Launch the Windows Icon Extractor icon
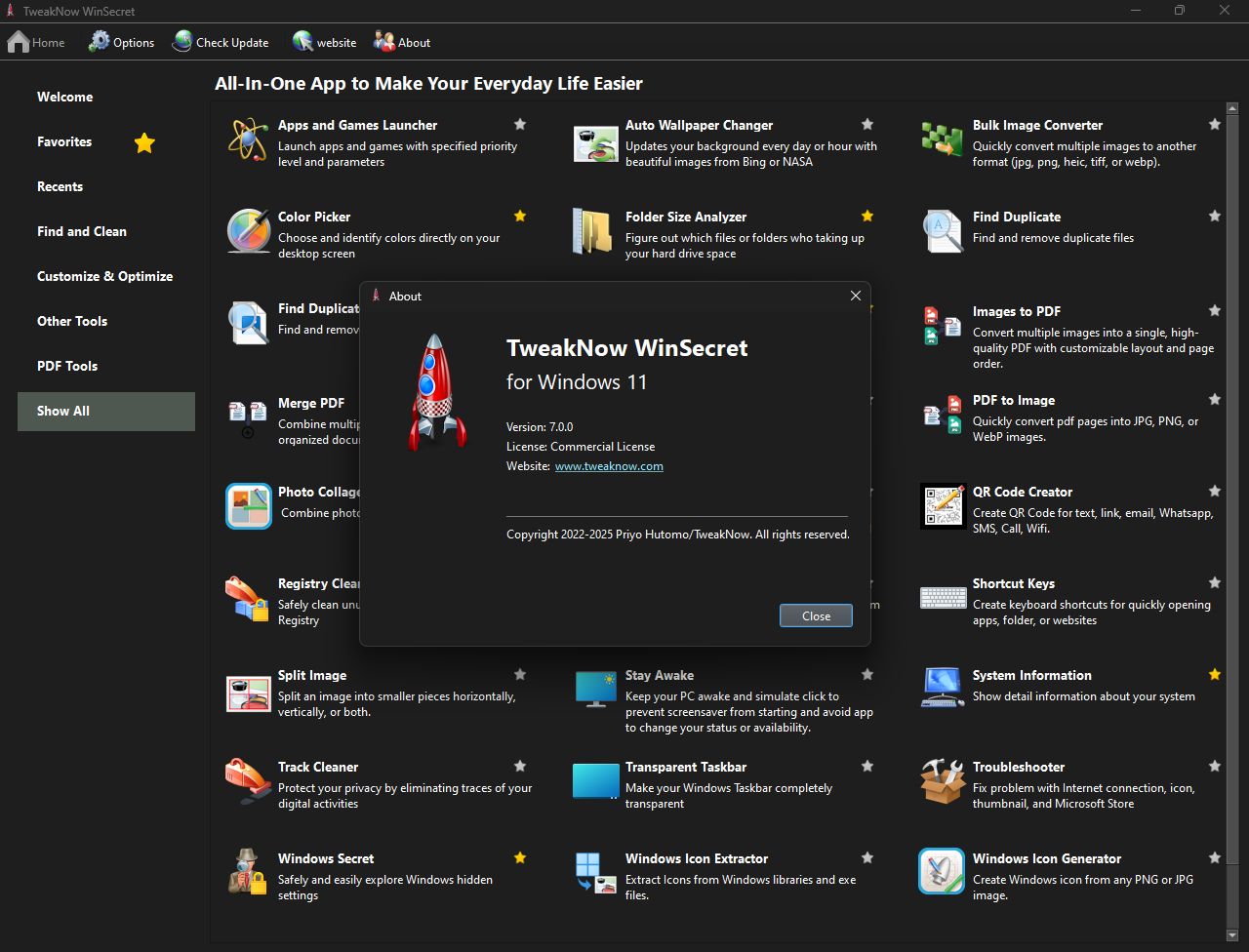 pyautogui.click(x=595, y=873)
